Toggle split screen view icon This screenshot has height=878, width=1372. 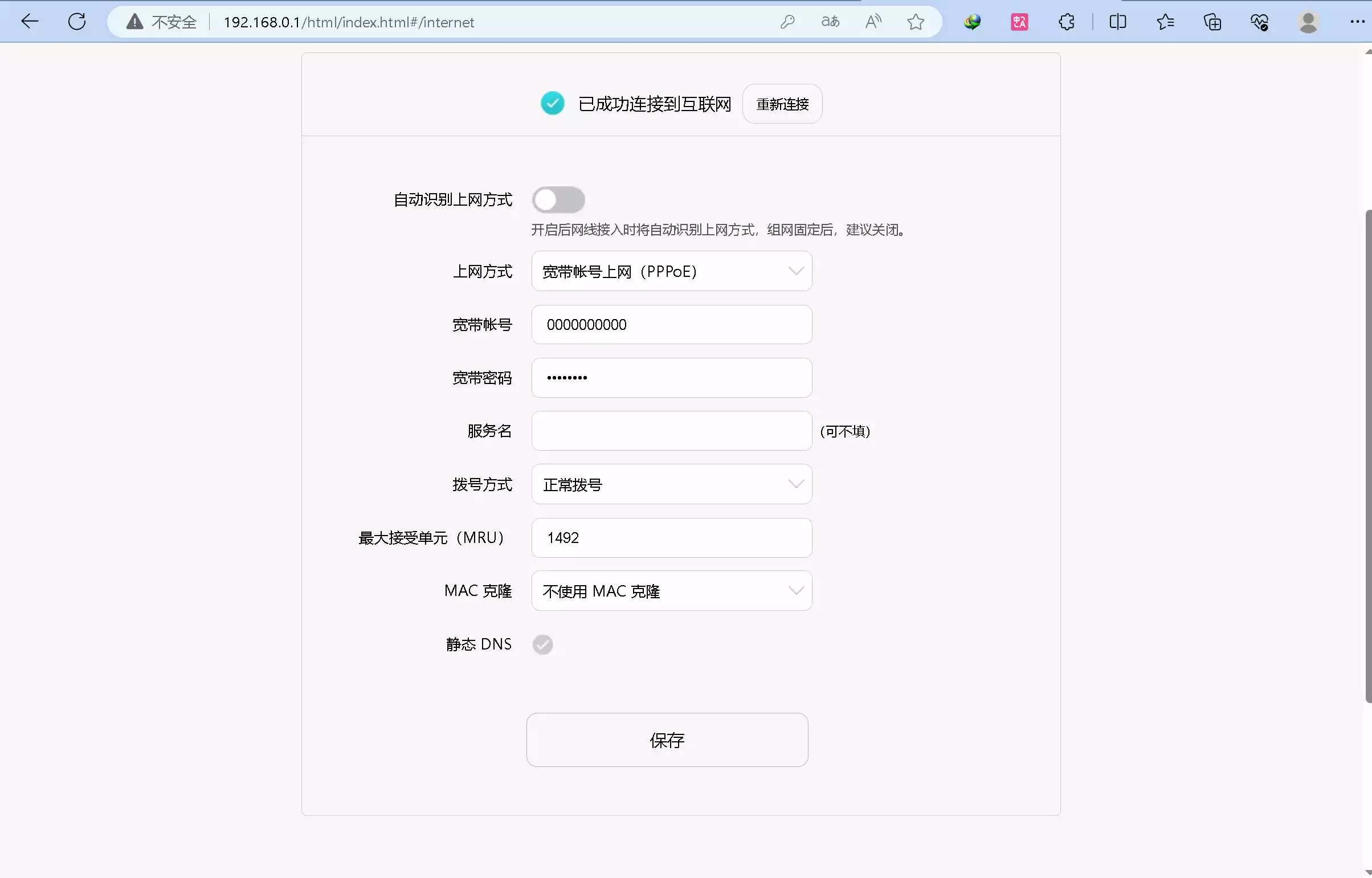point(1118,22)
